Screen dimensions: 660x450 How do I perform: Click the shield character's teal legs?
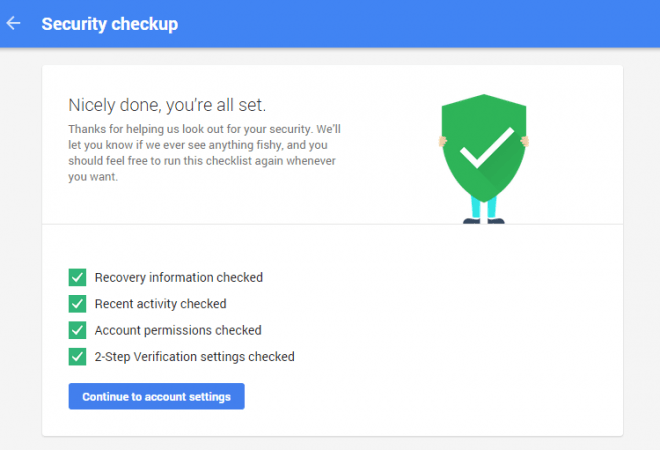point(485,208)
